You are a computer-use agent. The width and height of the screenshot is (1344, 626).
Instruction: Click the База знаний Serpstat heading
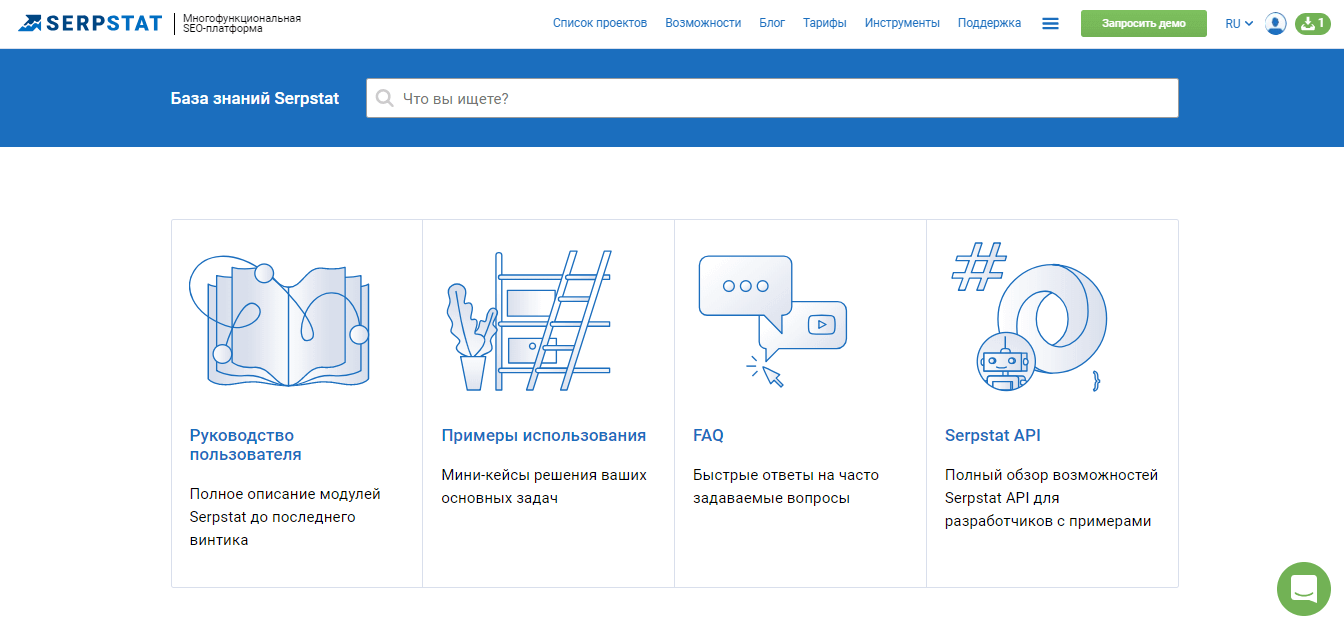(x=255, y=98)
